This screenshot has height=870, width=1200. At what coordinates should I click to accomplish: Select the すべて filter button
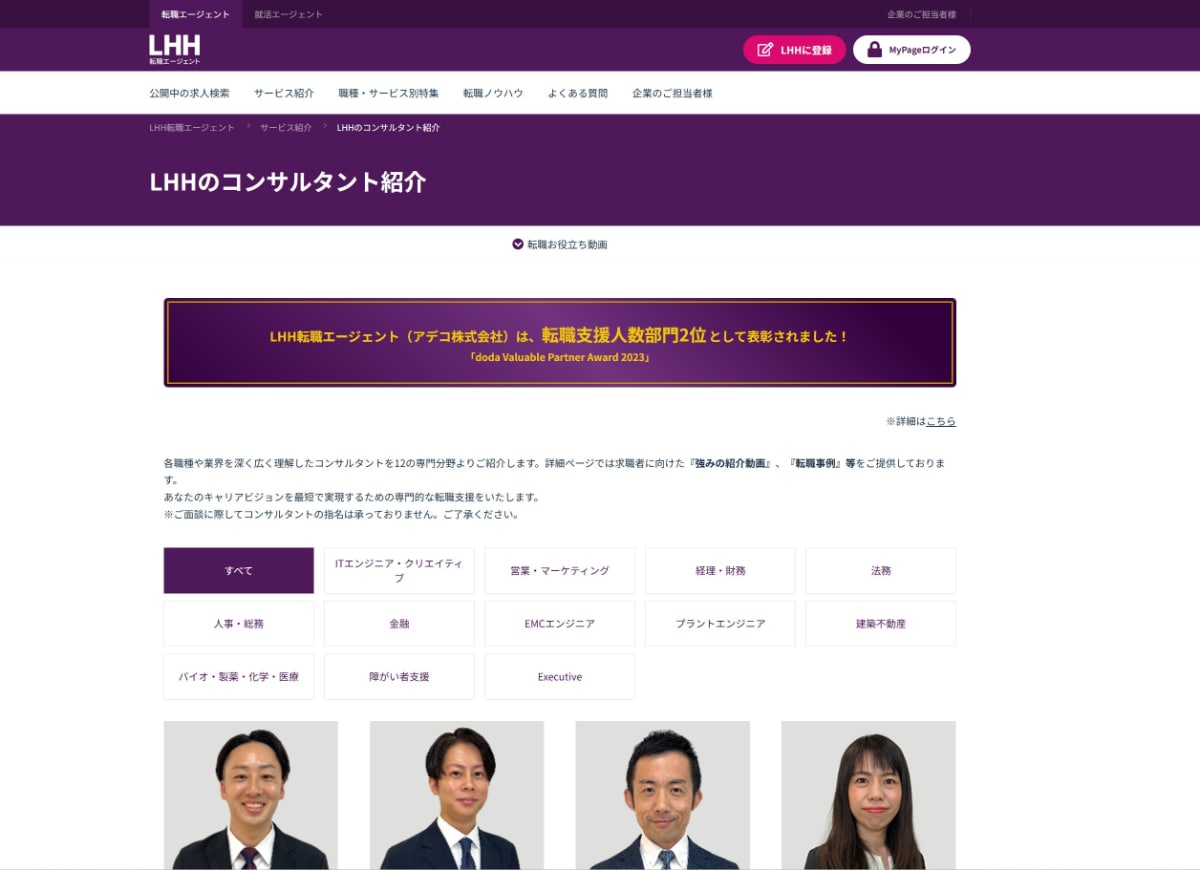238,570
